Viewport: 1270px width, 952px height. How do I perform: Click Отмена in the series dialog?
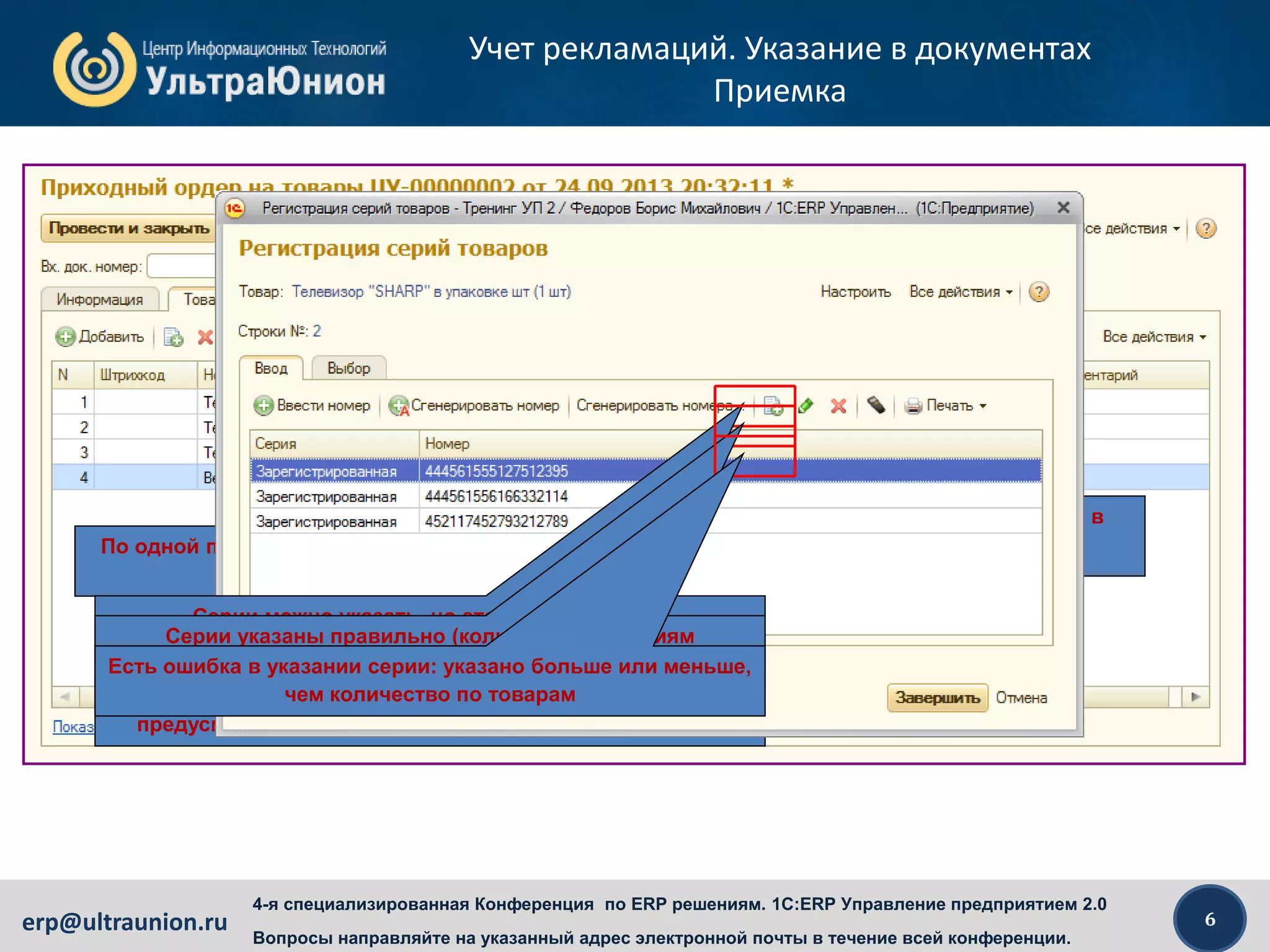point(1021,698)
